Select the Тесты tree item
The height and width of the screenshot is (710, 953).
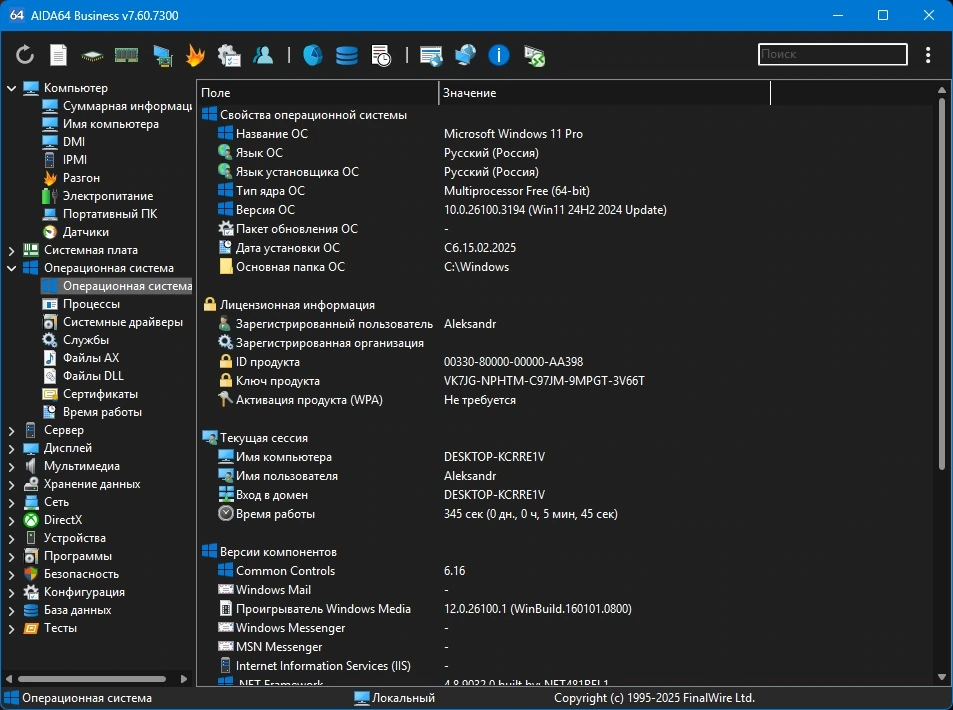tap(50, 628)
